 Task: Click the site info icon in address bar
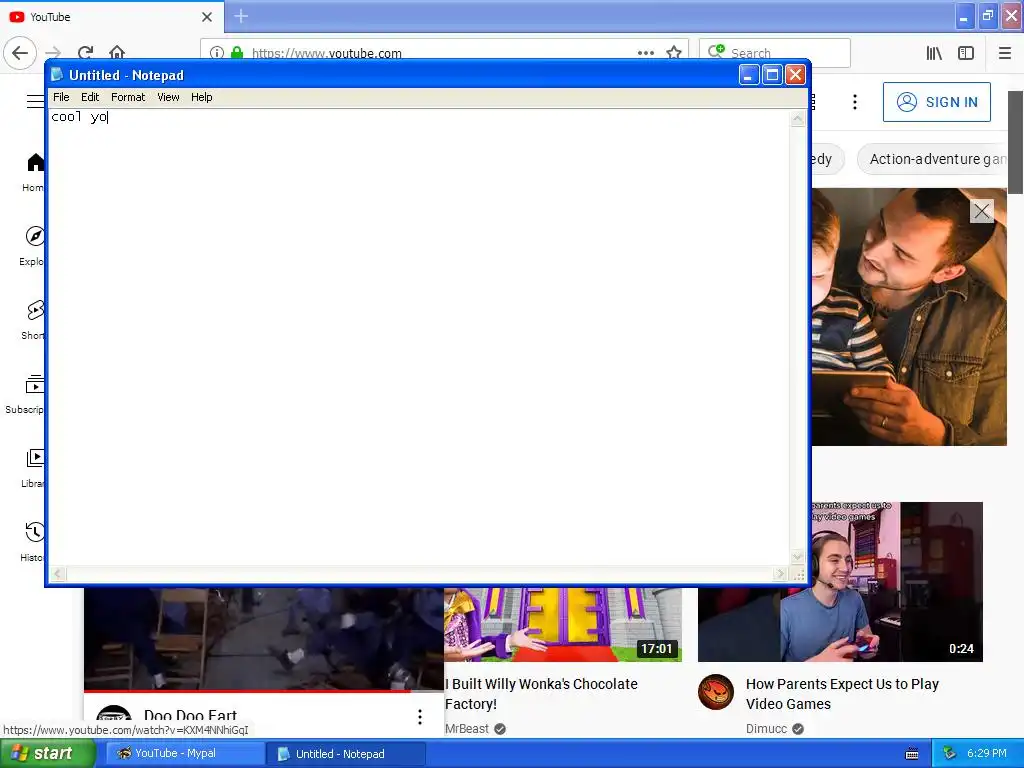click(217, 53)
